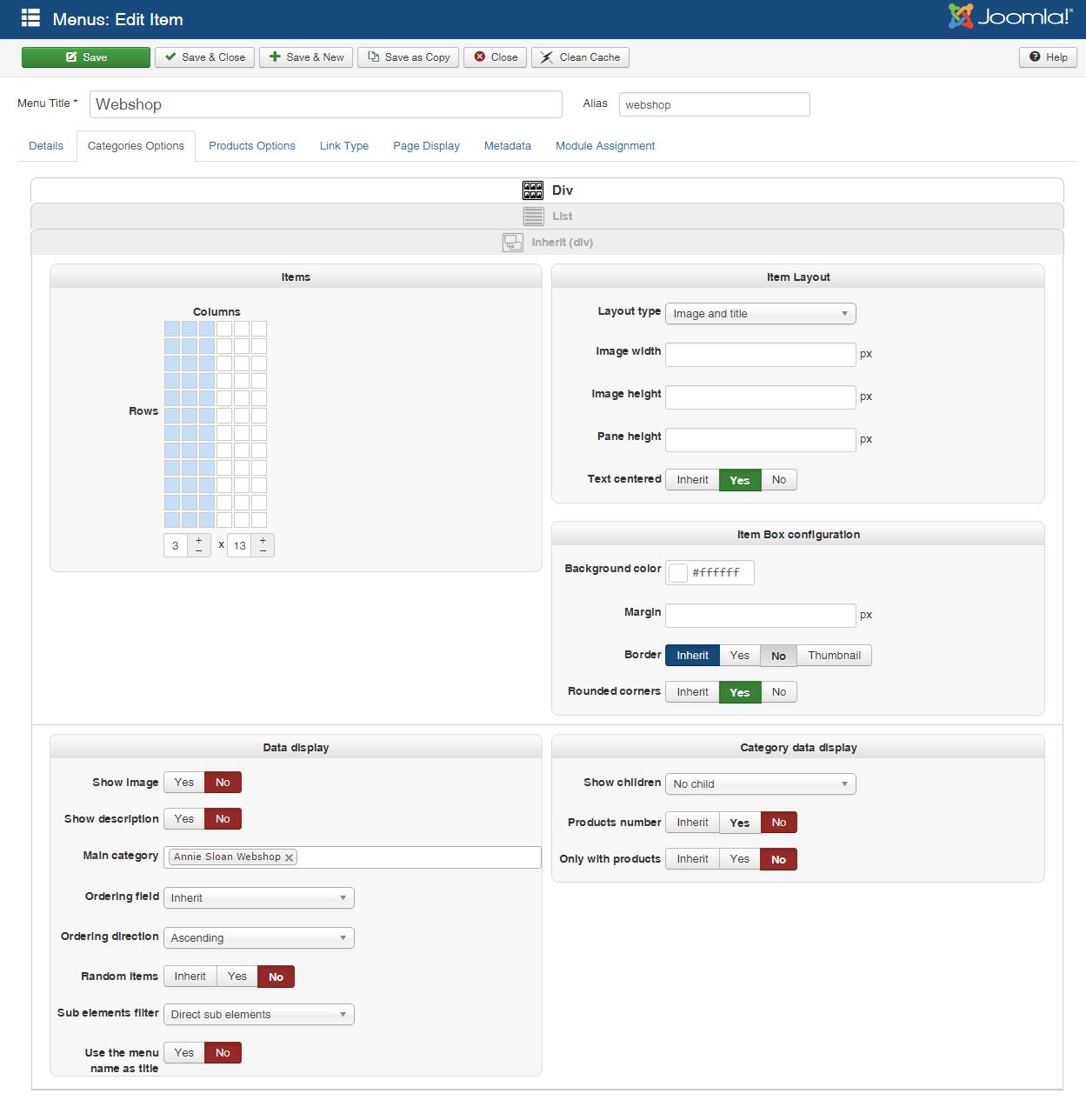Select the Inherit (div) layout icon

pyautogui.click(x=513, y=243)
